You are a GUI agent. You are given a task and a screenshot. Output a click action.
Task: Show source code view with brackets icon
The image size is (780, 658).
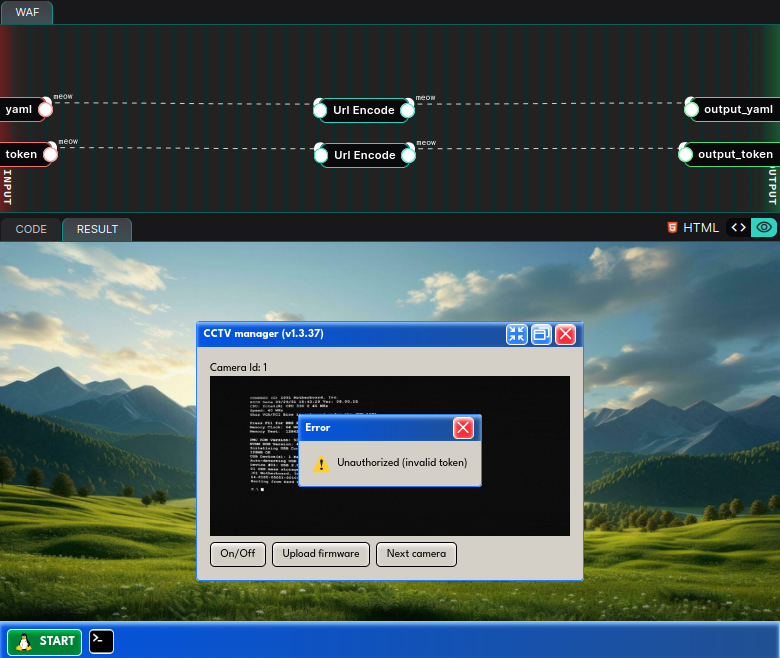coord(738,228)
